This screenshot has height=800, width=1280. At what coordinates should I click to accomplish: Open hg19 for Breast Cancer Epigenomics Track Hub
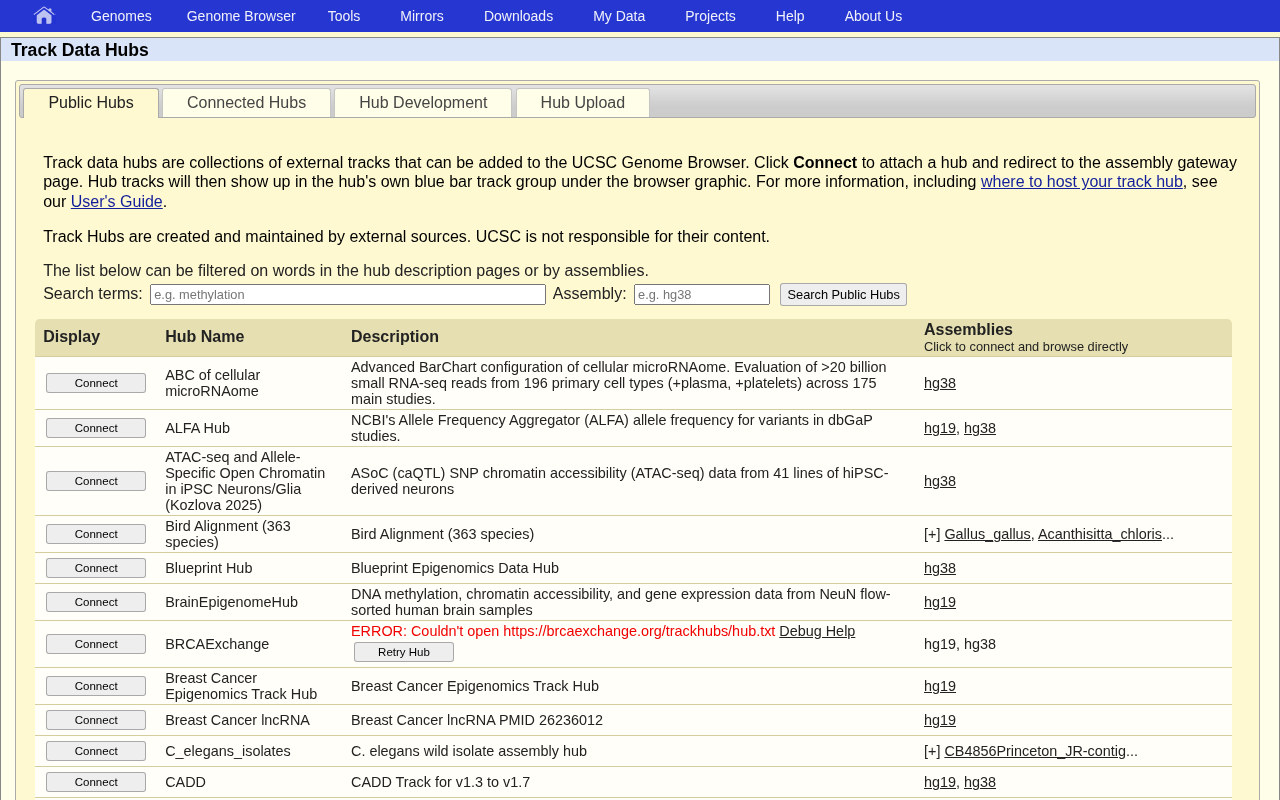(940, 686)
